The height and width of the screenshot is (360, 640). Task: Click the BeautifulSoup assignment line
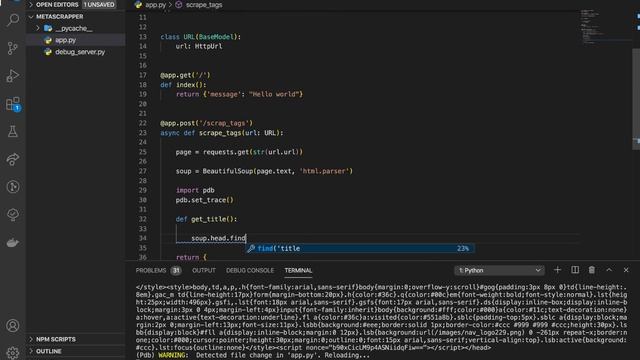(264, 171)
